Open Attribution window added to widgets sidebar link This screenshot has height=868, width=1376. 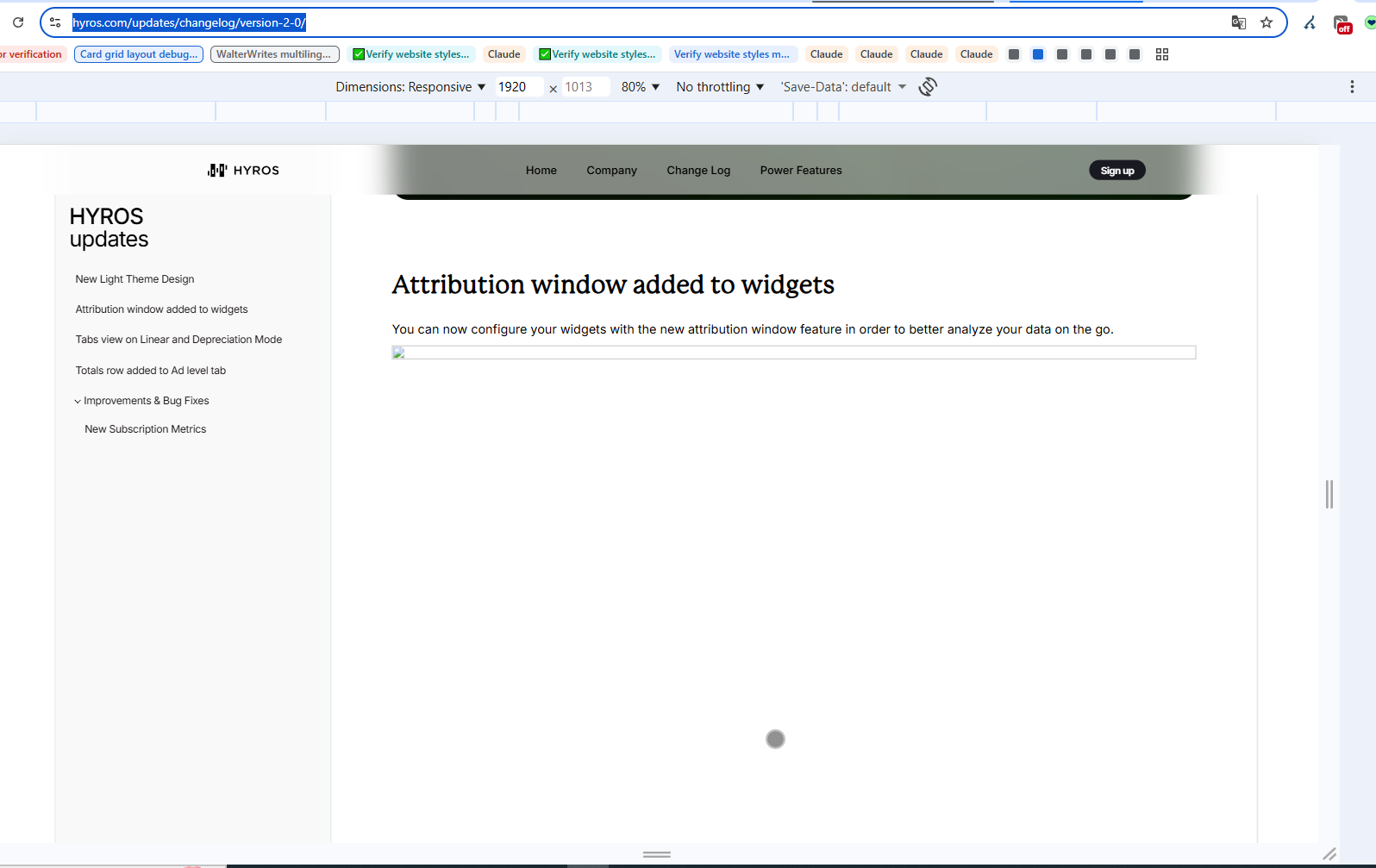[161, 309]
